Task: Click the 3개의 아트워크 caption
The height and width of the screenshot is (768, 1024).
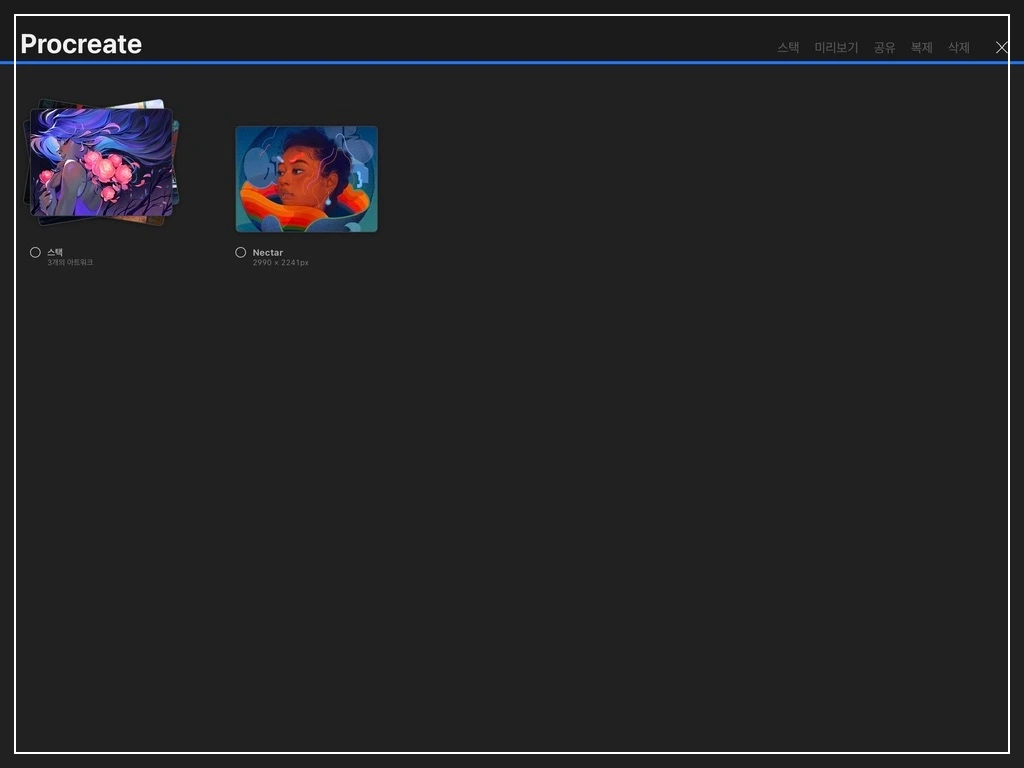Action: coord(70,263)
